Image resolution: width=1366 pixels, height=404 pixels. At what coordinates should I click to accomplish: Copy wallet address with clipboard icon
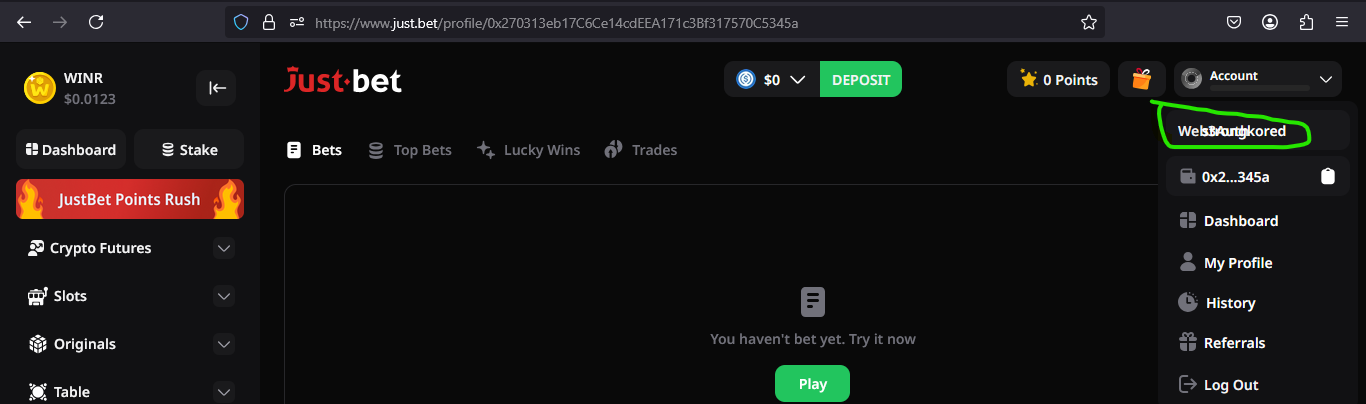[1327, 177]
